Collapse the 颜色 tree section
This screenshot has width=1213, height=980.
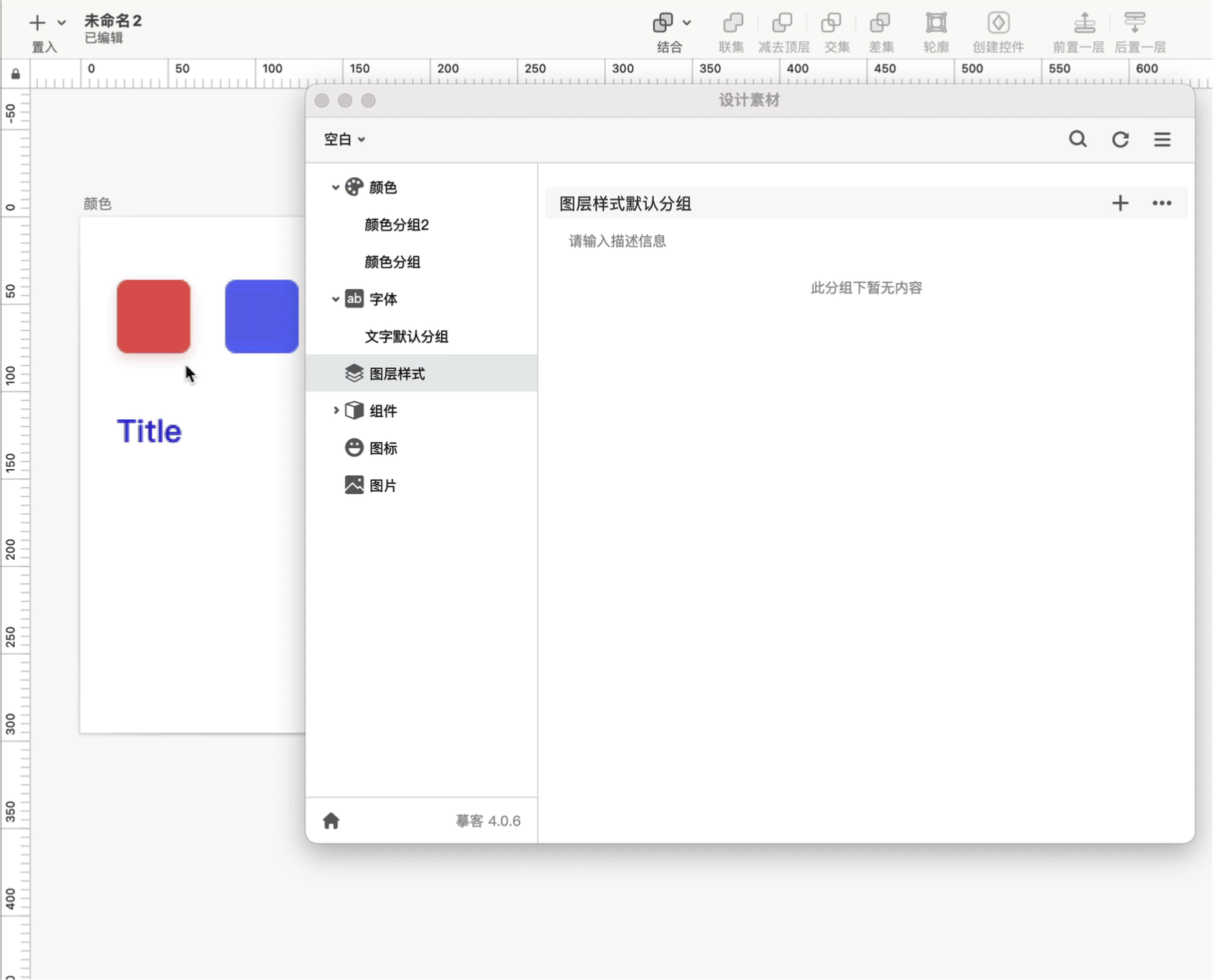point(335,187)
